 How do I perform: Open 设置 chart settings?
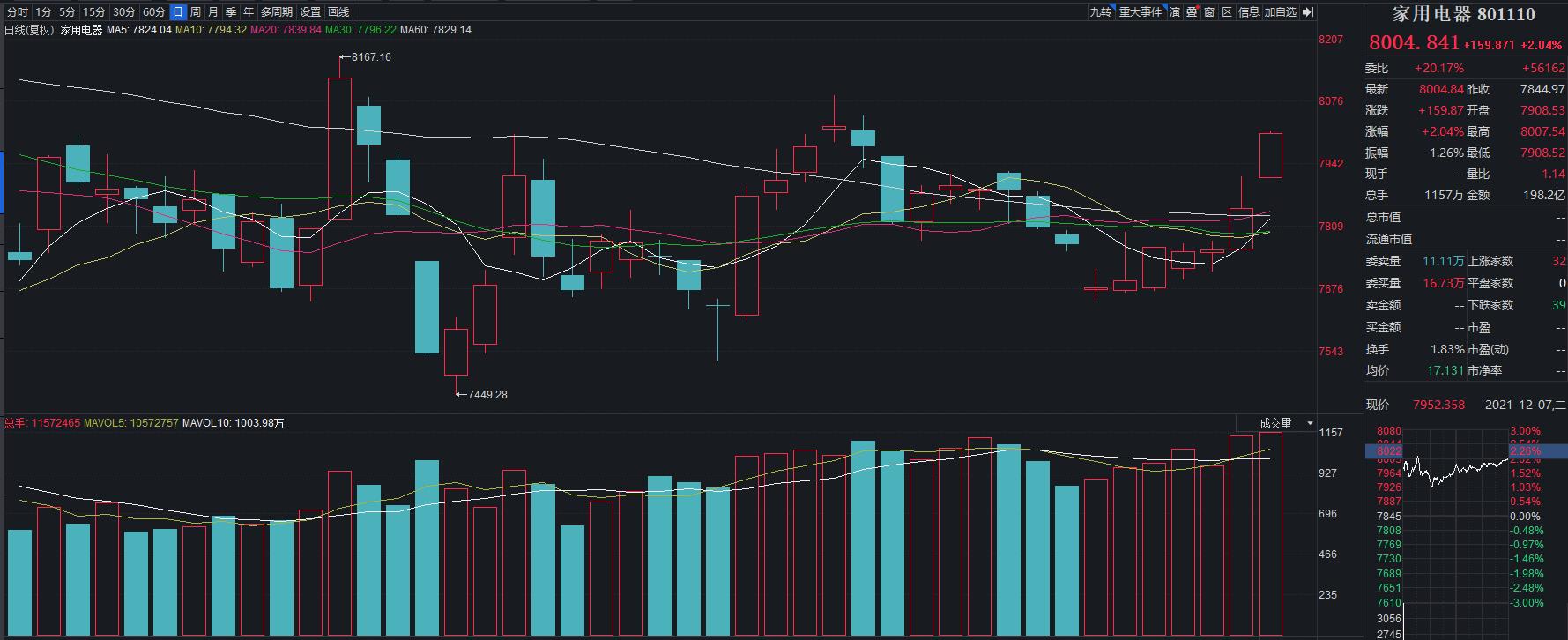tap(310, 11)
